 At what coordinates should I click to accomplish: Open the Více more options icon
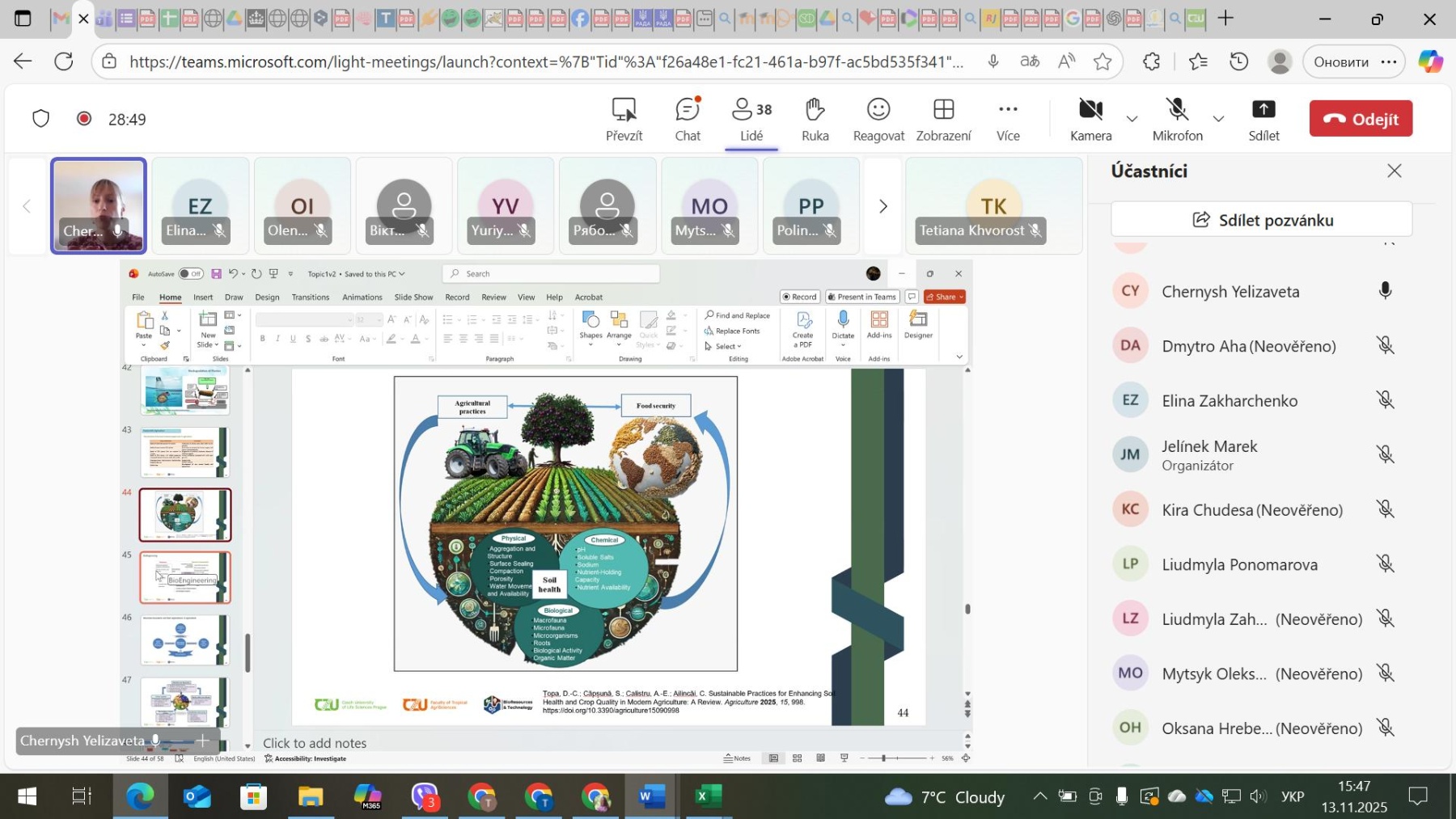click(x=1008, y=118)
